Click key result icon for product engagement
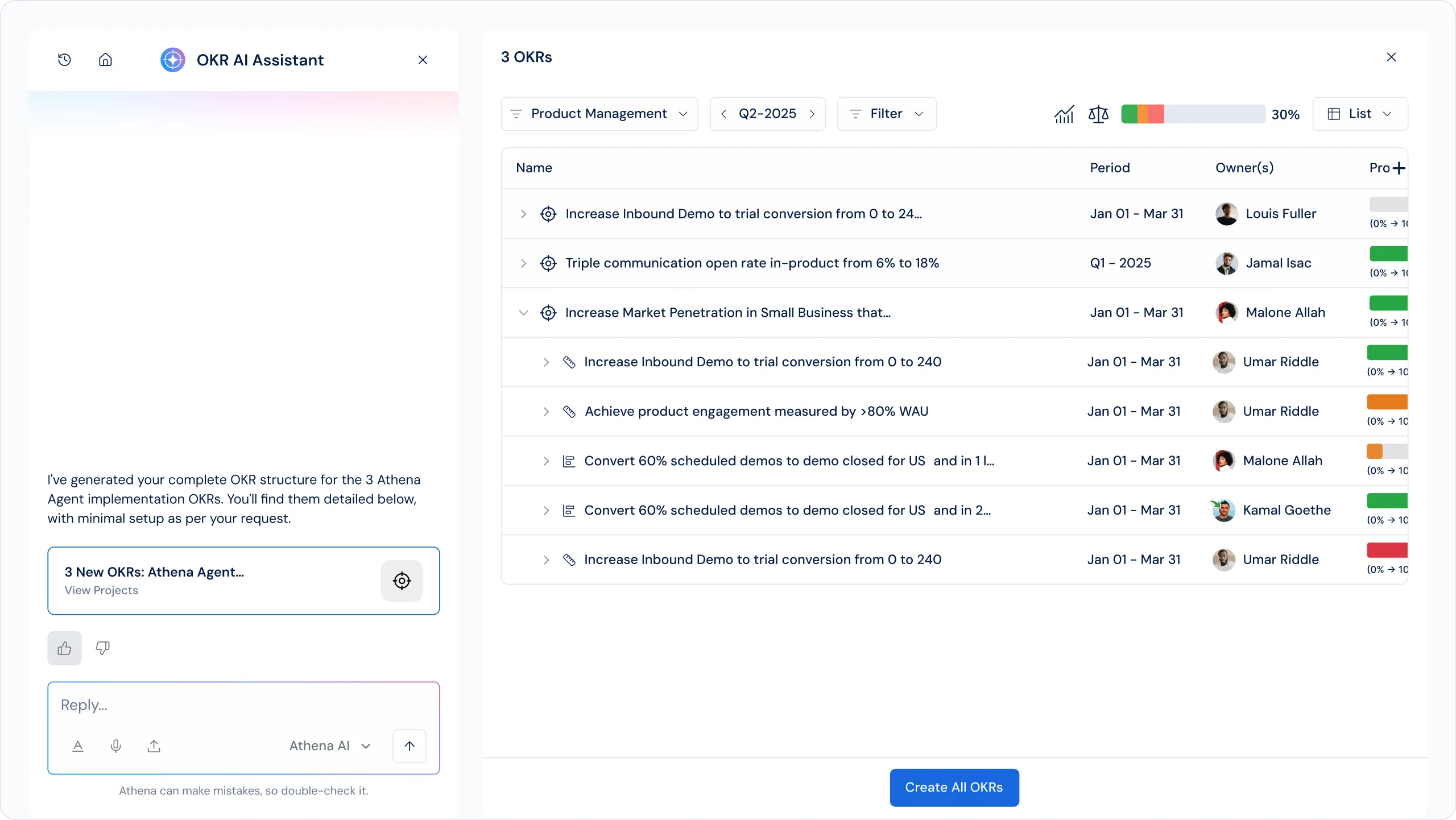The image size is (1456, 820). (x=569, y=411)
